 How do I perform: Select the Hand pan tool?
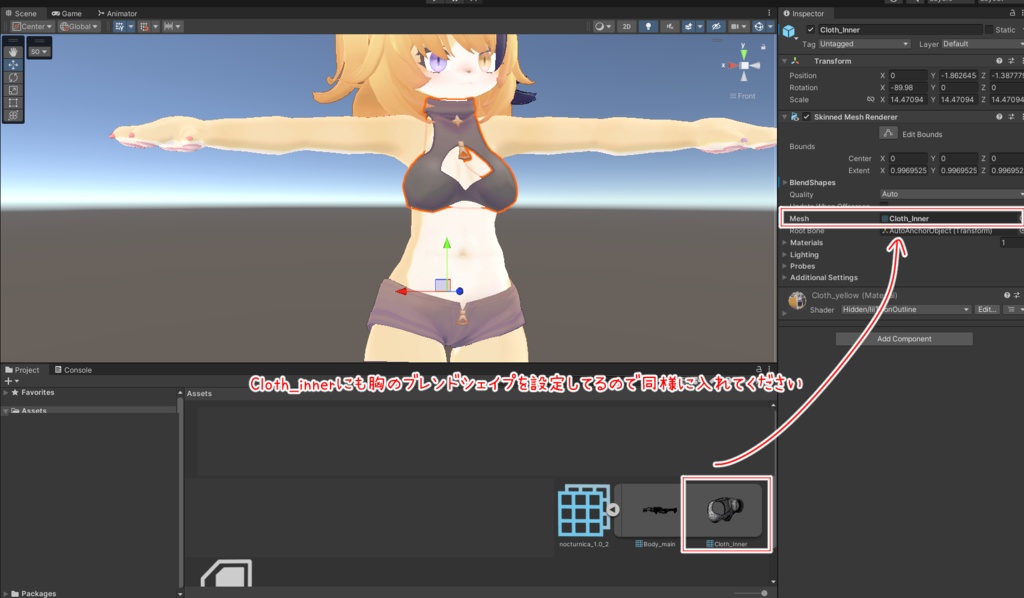coord(13,51)
